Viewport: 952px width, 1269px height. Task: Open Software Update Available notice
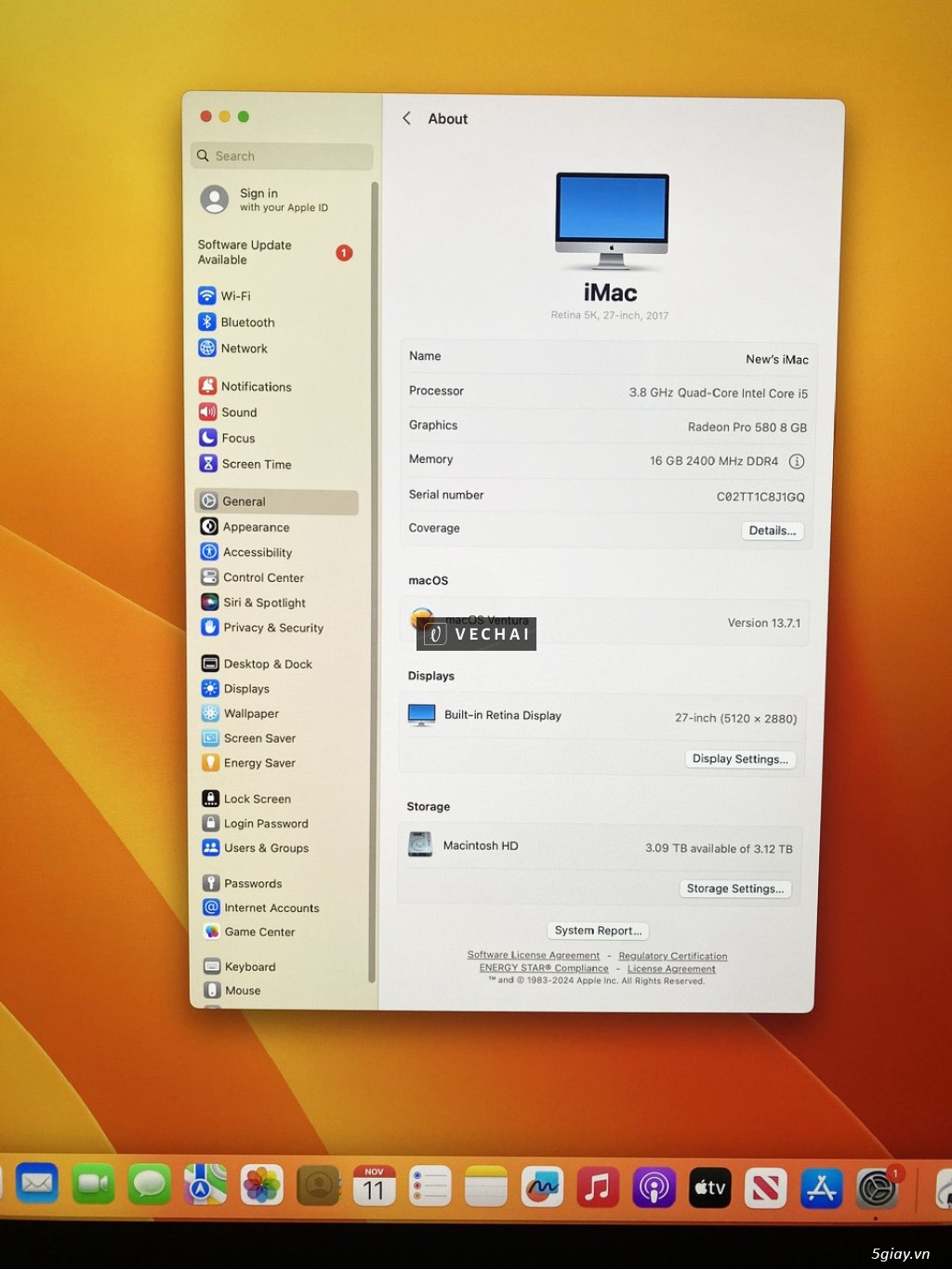(275, 252)
